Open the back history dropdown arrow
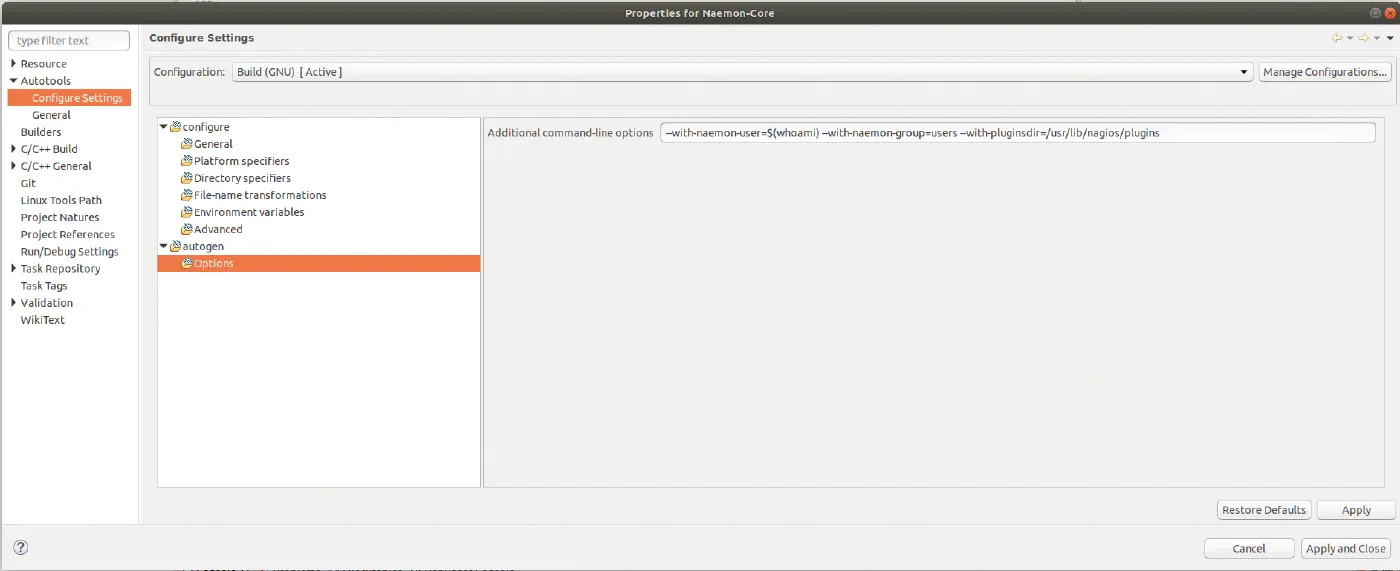The image size is (1400, 571). pos(1349,38)
